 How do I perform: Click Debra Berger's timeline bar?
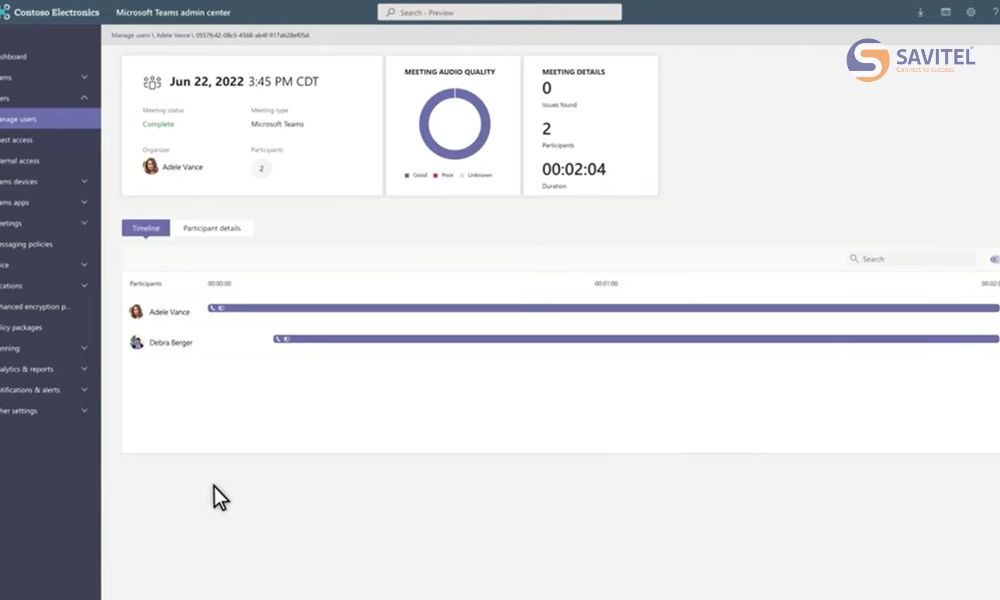click(636, 339)
